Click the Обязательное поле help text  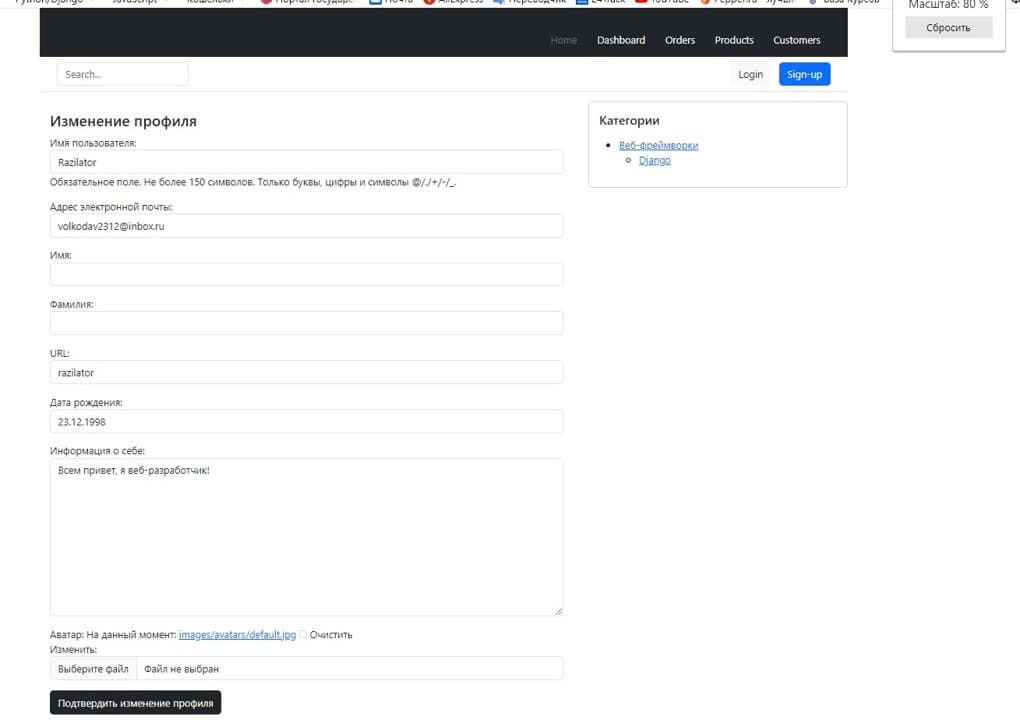[253, 182]
